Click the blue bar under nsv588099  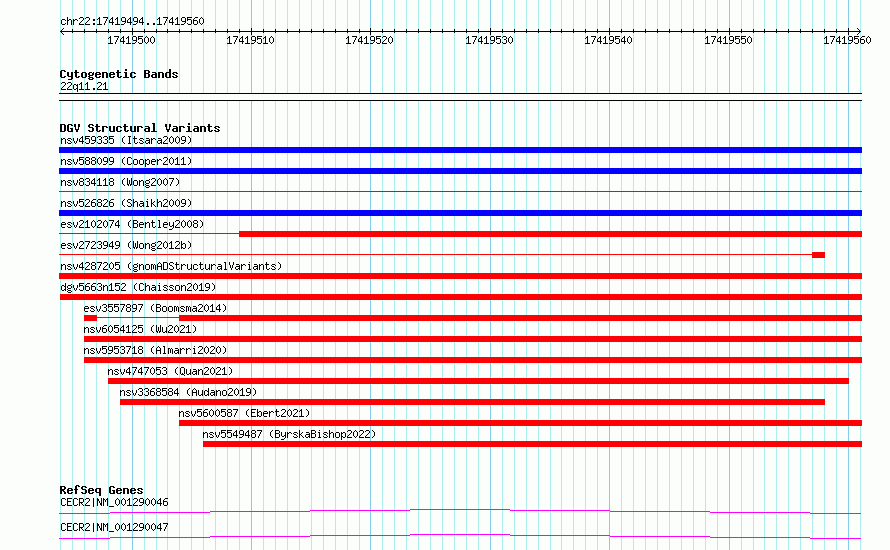pyautogui.click(x=460, y=171)
